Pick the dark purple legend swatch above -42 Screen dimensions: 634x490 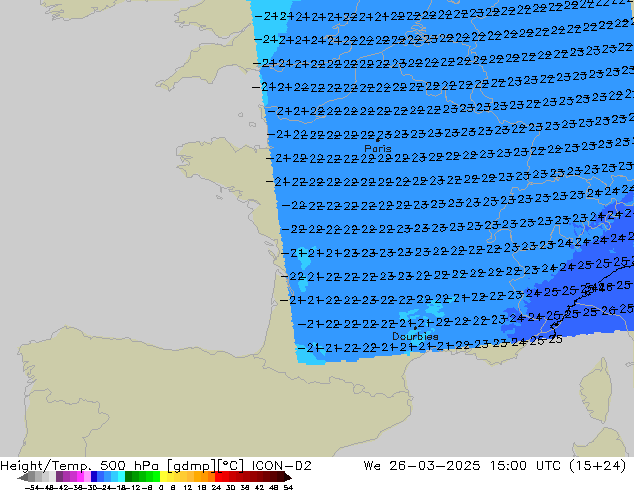pos(59,477)
